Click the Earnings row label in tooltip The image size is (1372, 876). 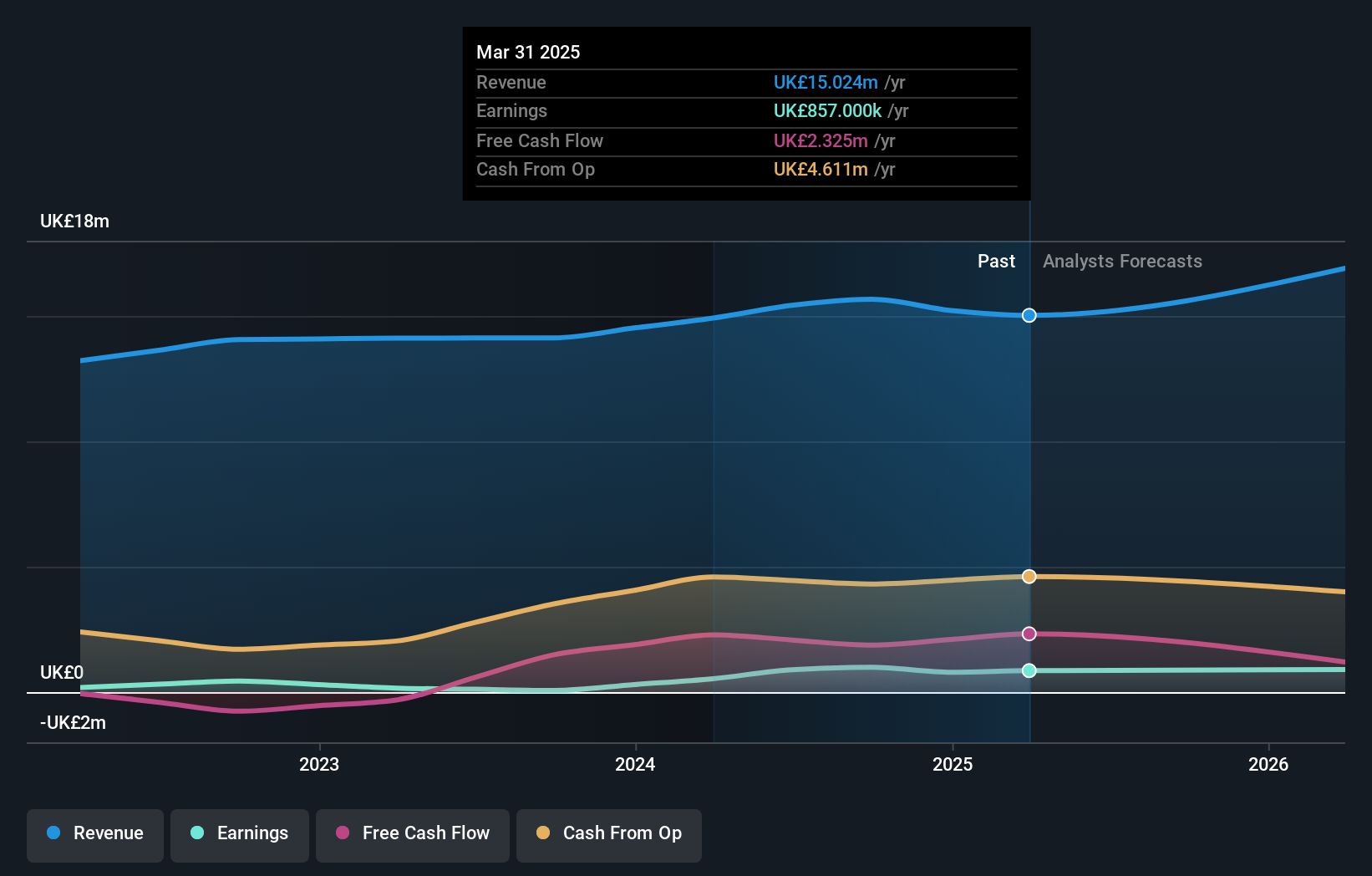pos(511,111)
